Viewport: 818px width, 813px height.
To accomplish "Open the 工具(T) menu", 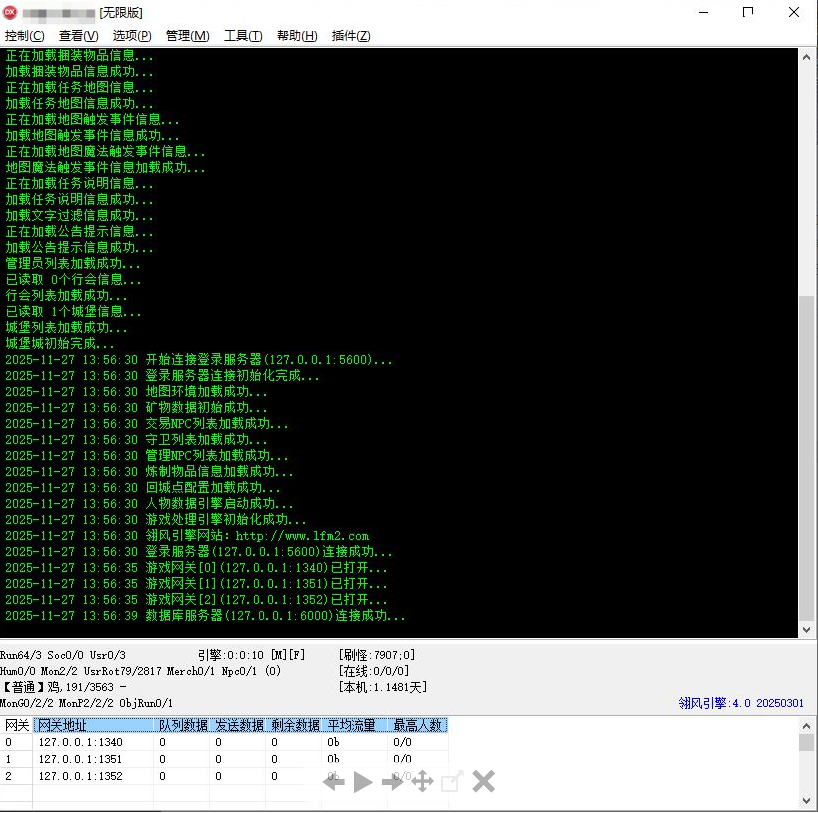I will tap(243, 36).
